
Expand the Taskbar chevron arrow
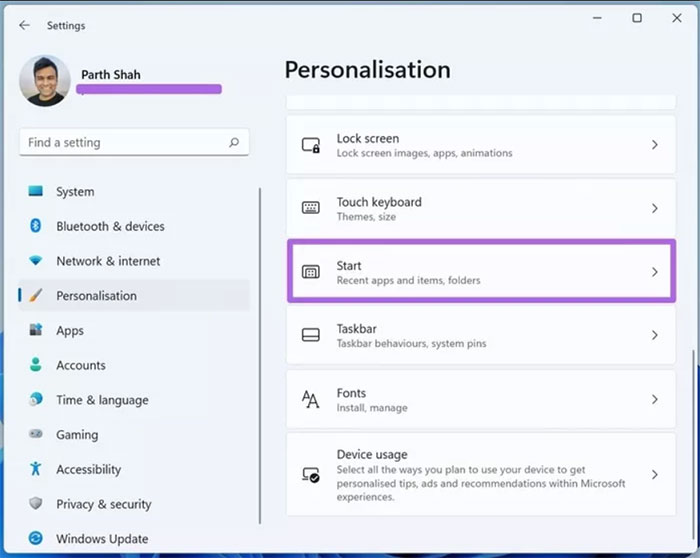(655, 335)
